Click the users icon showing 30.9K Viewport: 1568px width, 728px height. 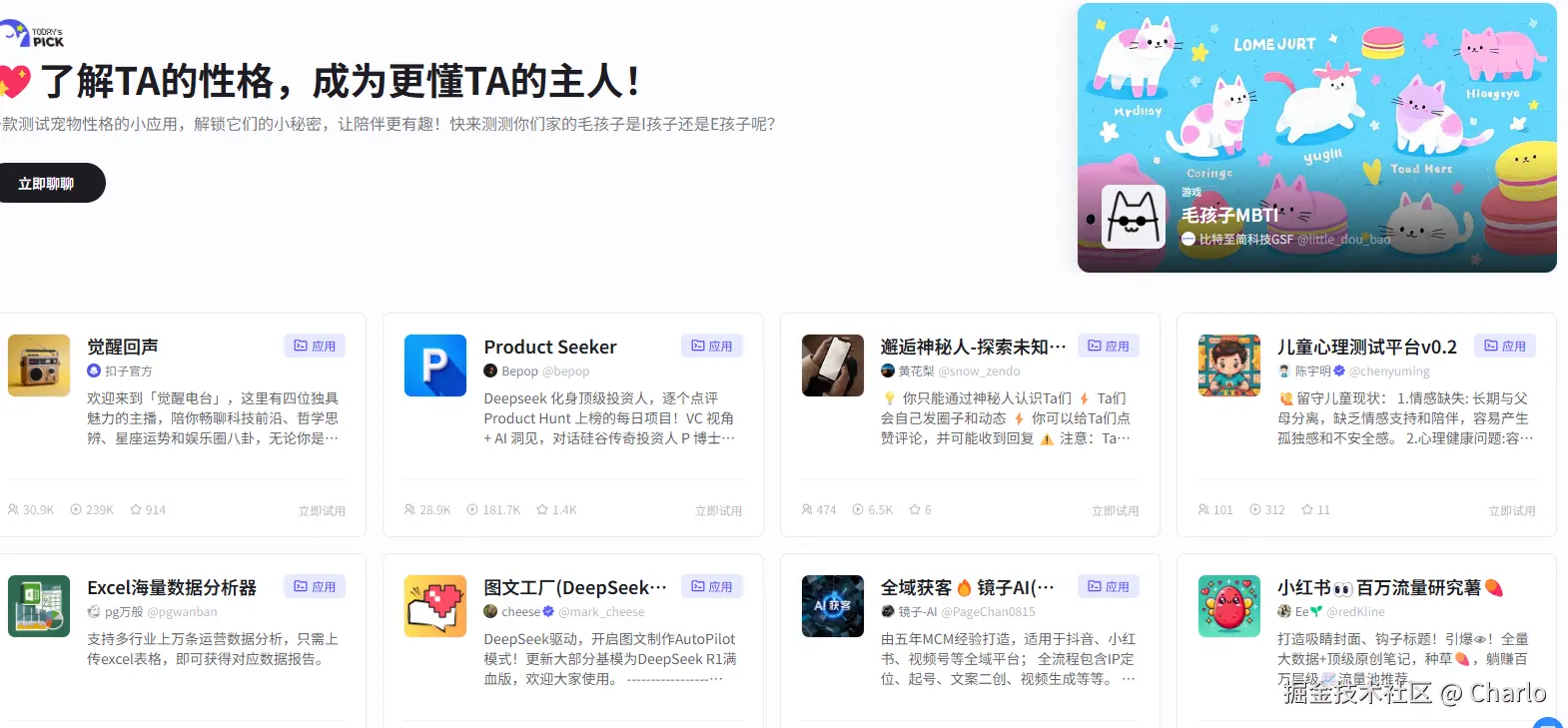pyautogui.click(x=13, y=509)
